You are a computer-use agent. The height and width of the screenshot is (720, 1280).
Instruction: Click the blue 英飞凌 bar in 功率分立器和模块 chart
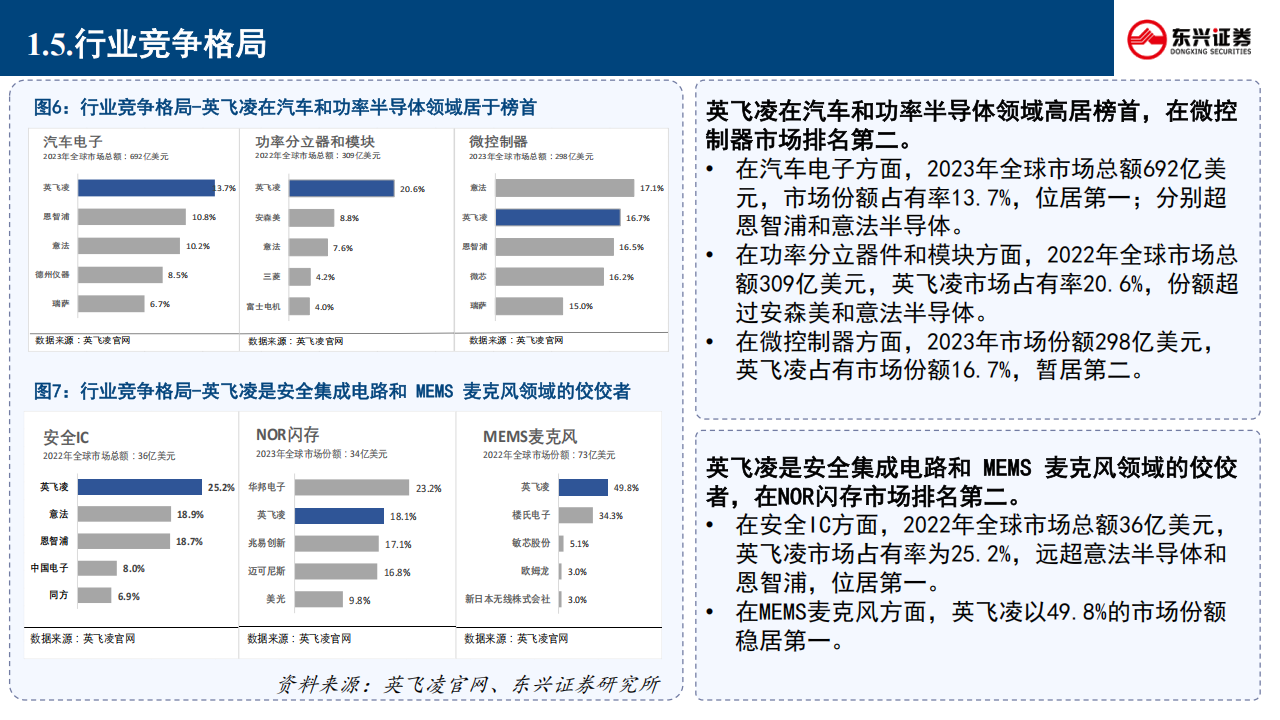coord(344,188)
